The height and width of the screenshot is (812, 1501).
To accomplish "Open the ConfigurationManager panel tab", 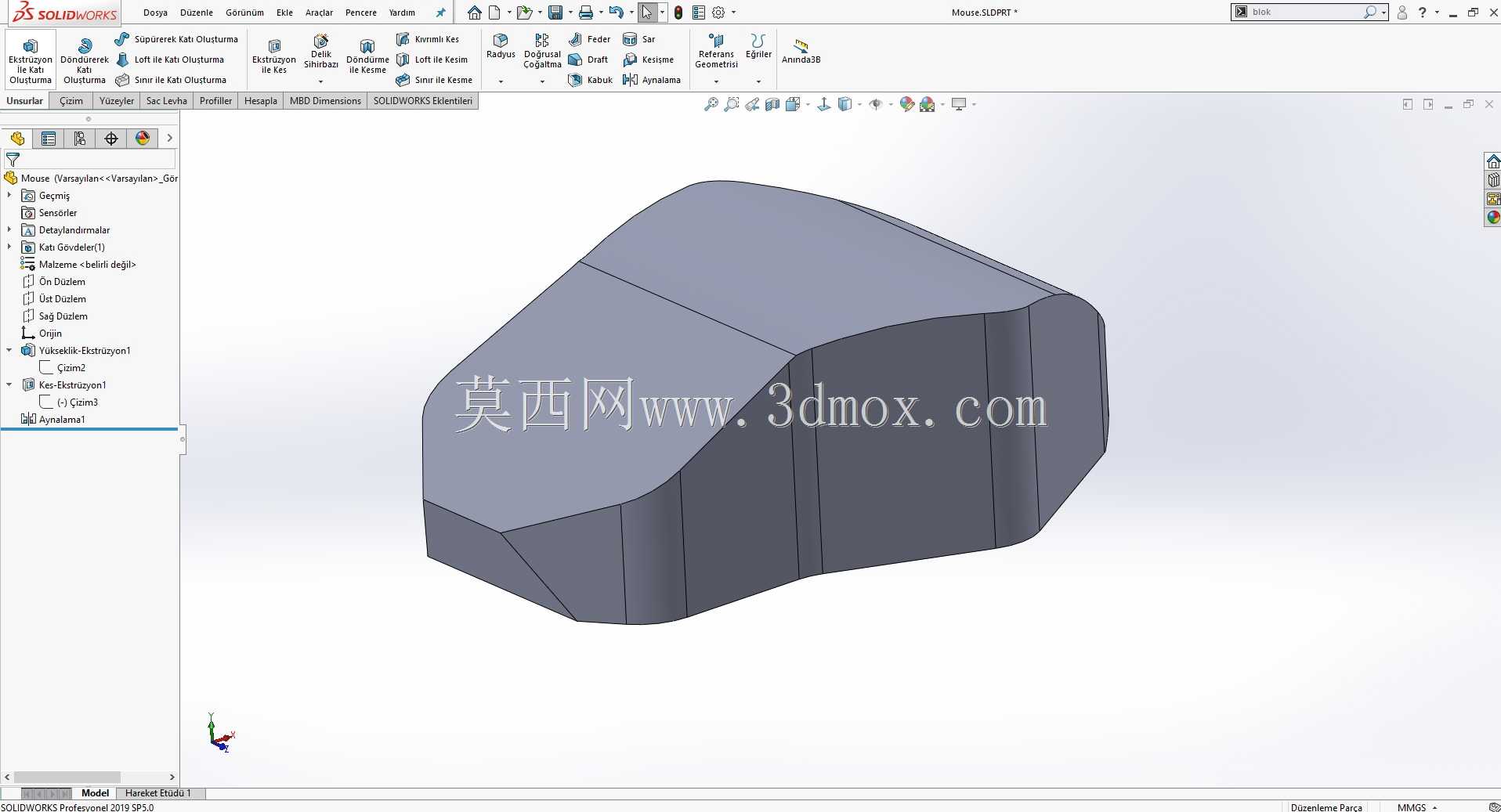I will click(x=79, y=139).
